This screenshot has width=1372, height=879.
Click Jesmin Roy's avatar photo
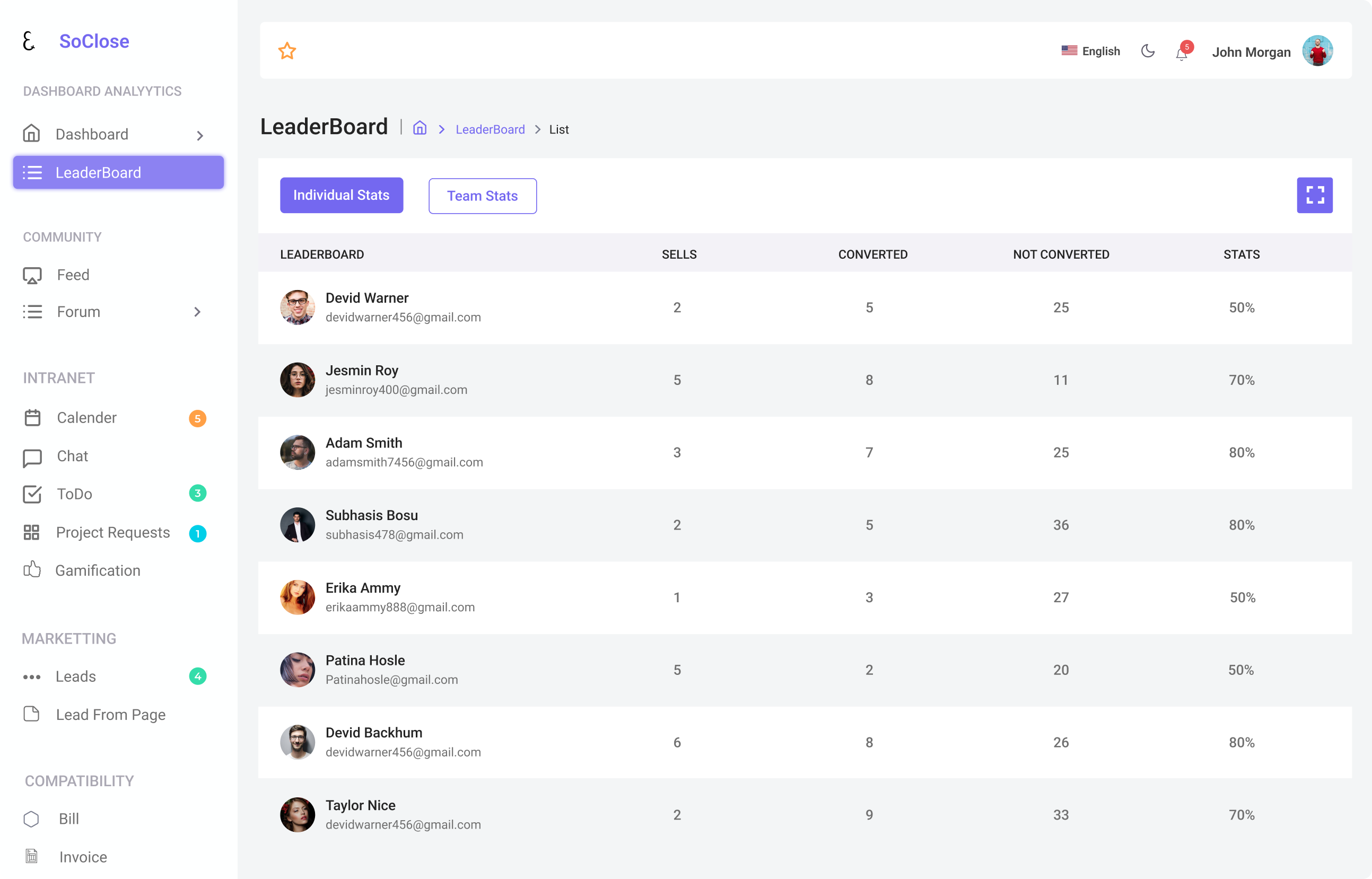298,380
